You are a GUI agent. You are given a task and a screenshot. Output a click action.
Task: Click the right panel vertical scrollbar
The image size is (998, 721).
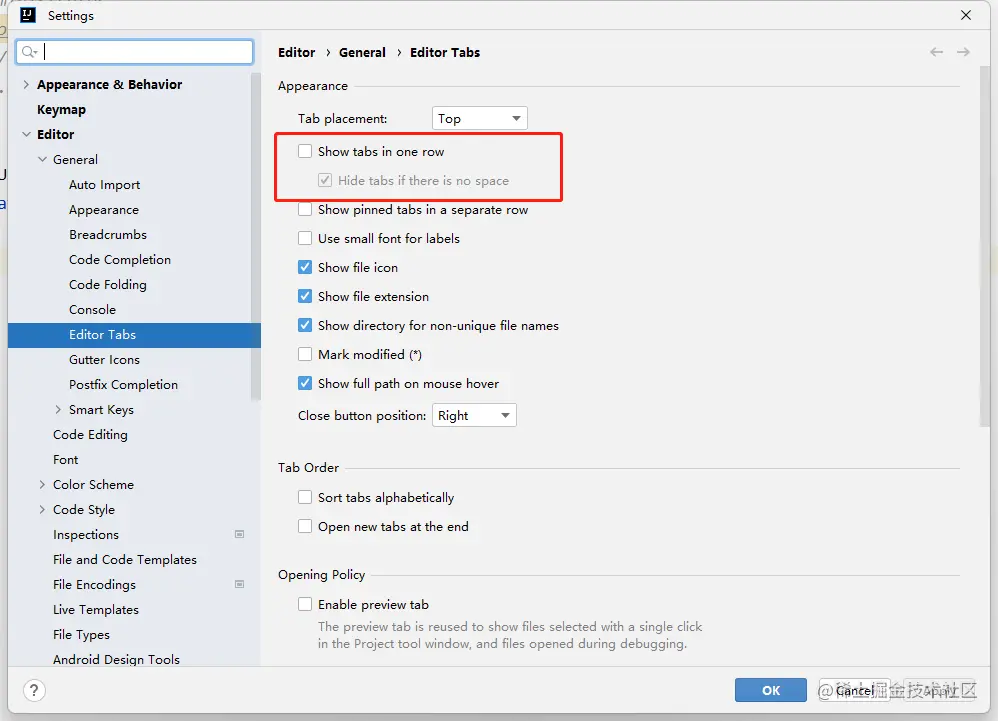tap(985, 245)
